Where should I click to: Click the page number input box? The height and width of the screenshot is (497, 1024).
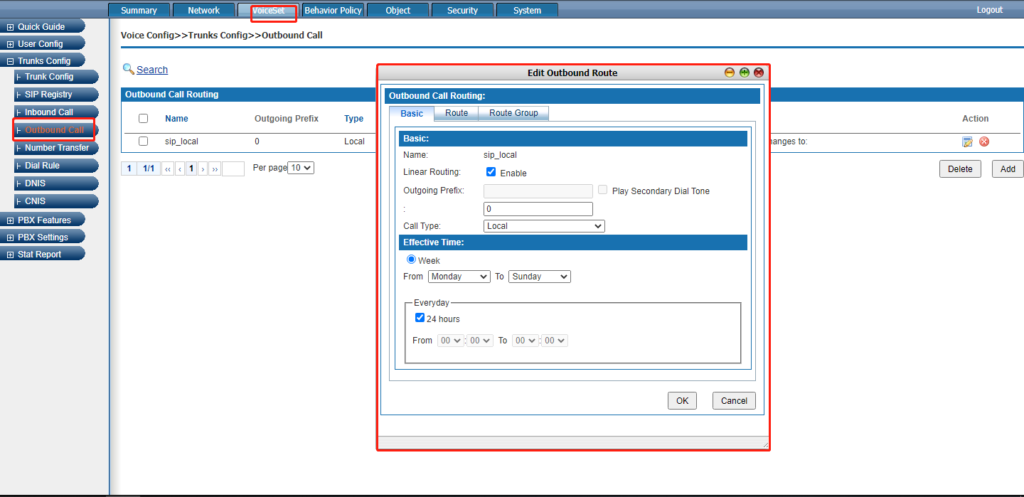[x=233, y=168]
